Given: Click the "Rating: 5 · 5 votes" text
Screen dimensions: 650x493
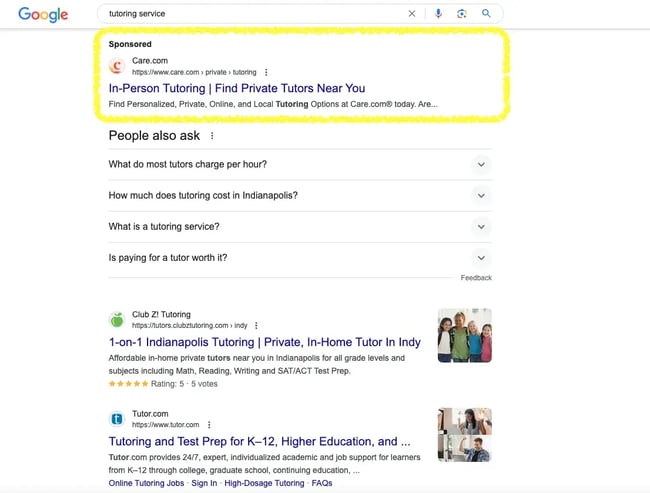Looking at the screenshot, I should 184,384.
